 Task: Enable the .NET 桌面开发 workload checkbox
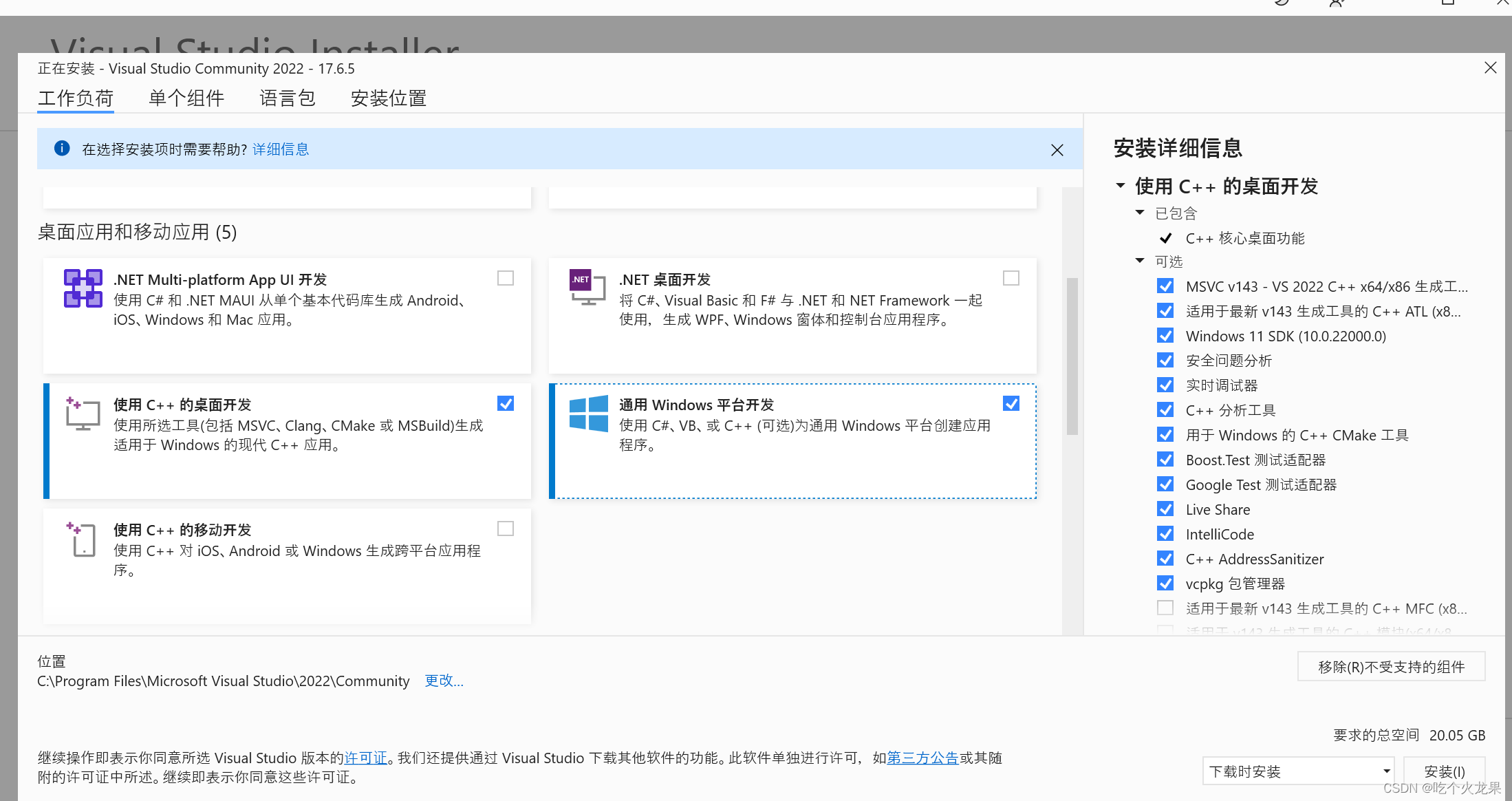pos(1011,278)
